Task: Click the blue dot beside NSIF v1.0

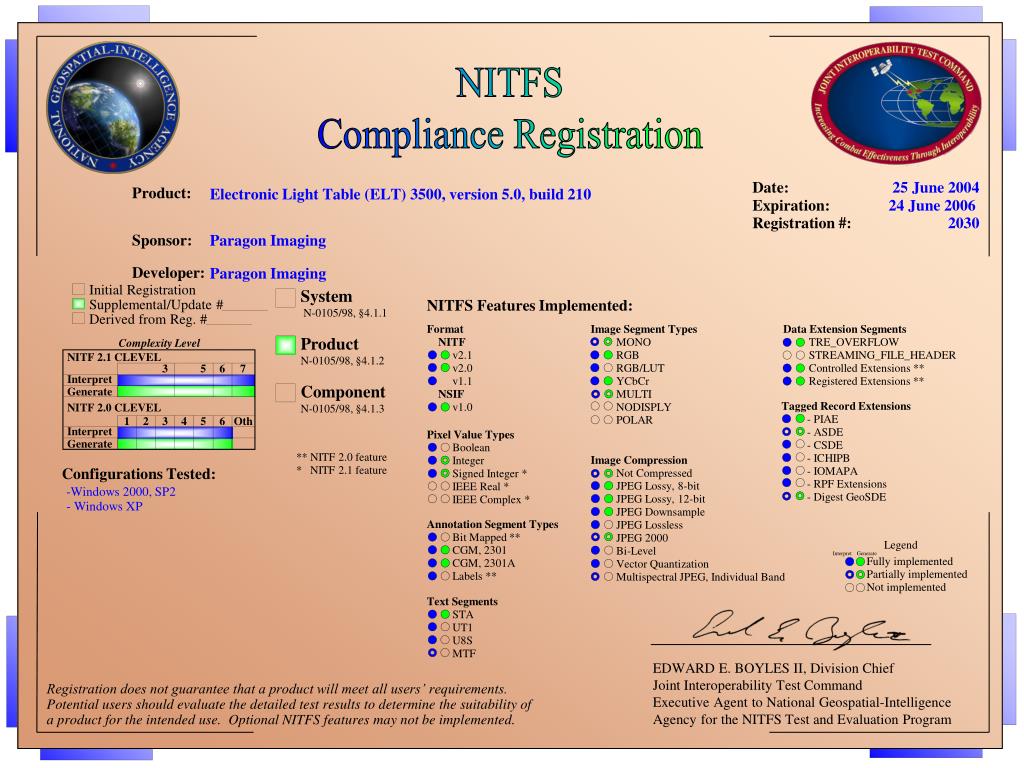Action: coord(432,407)
